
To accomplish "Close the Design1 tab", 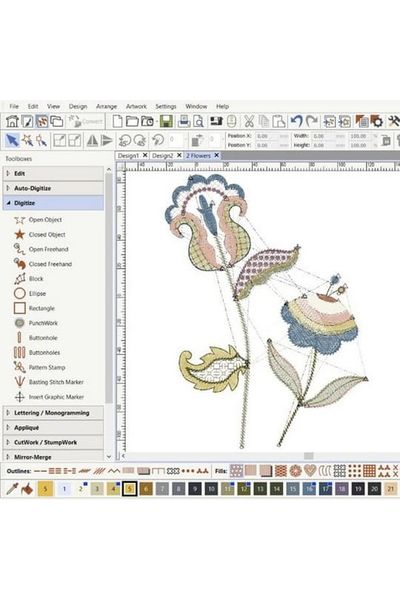I will pos(145,155).
